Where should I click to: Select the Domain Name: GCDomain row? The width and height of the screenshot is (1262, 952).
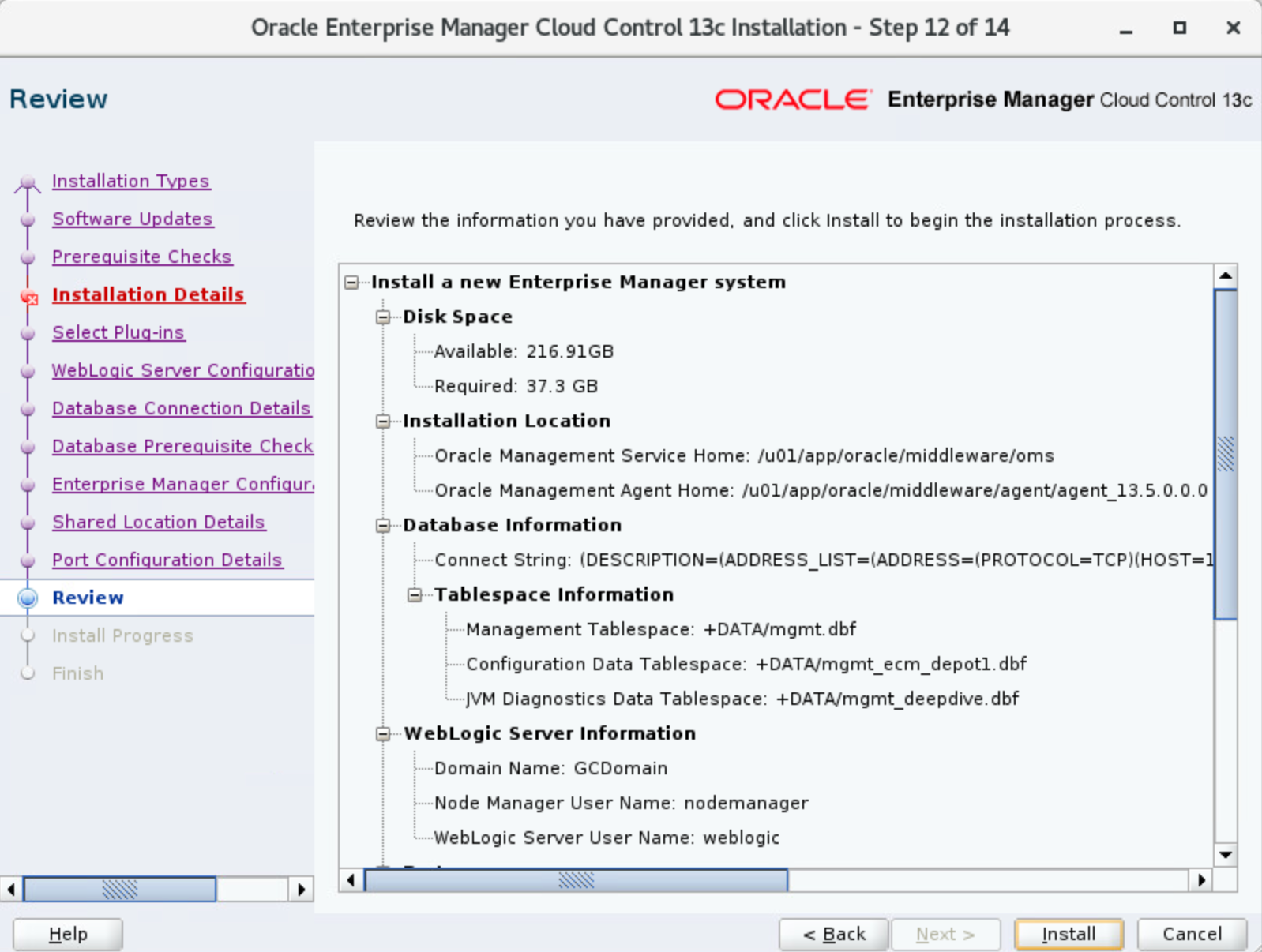tap(550, 769)
